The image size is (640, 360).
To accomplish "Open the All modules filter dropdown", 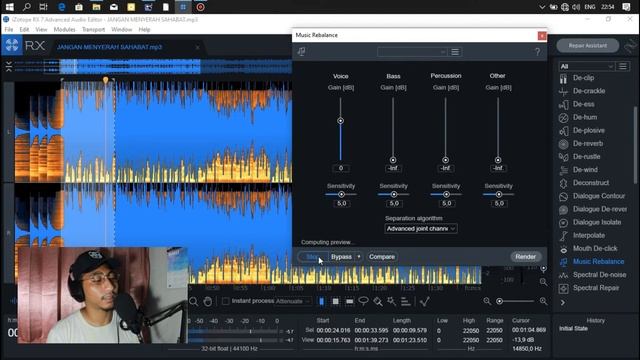I will point(586,66).
